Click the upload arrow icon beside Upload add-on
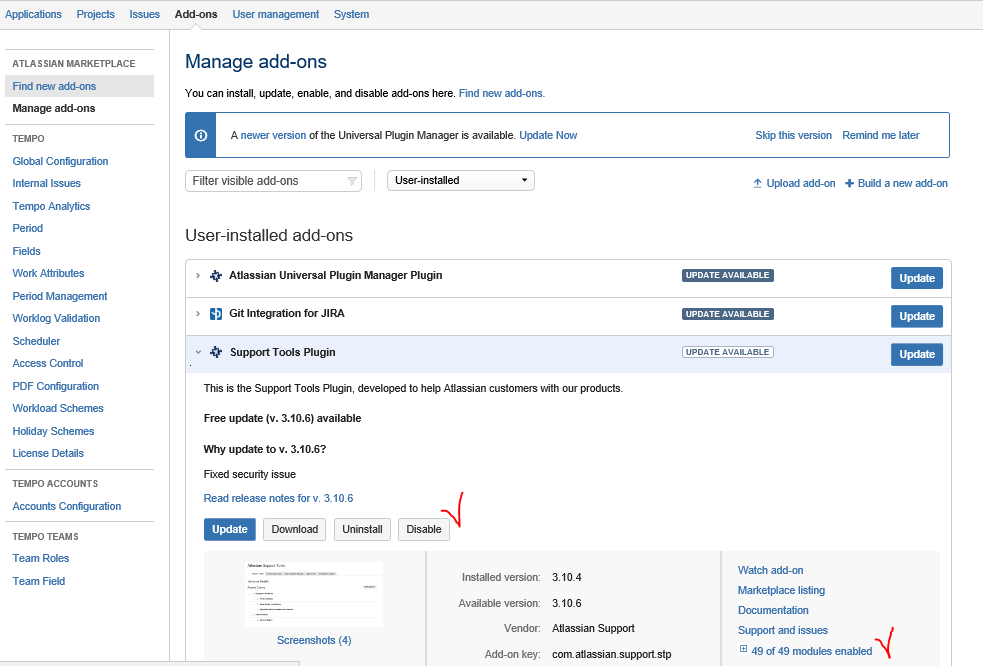The width and height of the screenshot is (983, 666). 757,183
